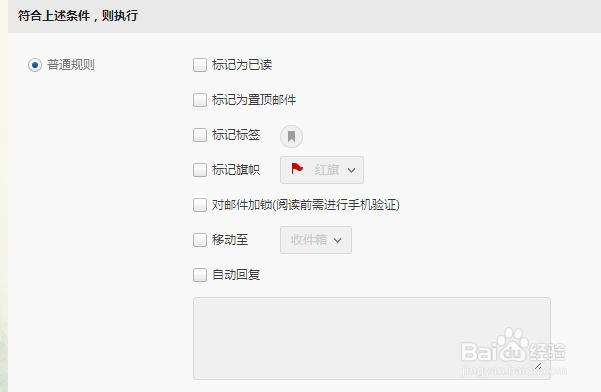601x392 pixels.
Task: Click the 普通规则 label text
Action: tap(71, 65)
